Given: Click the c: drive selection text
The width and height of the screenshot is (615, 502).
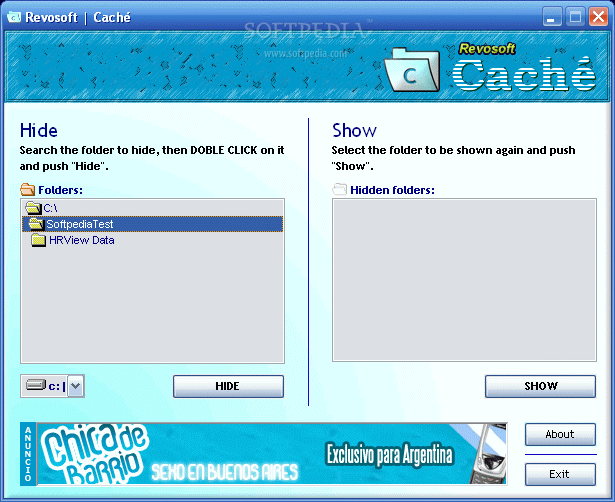Looking at the screenshot, I should click(55, 386).
